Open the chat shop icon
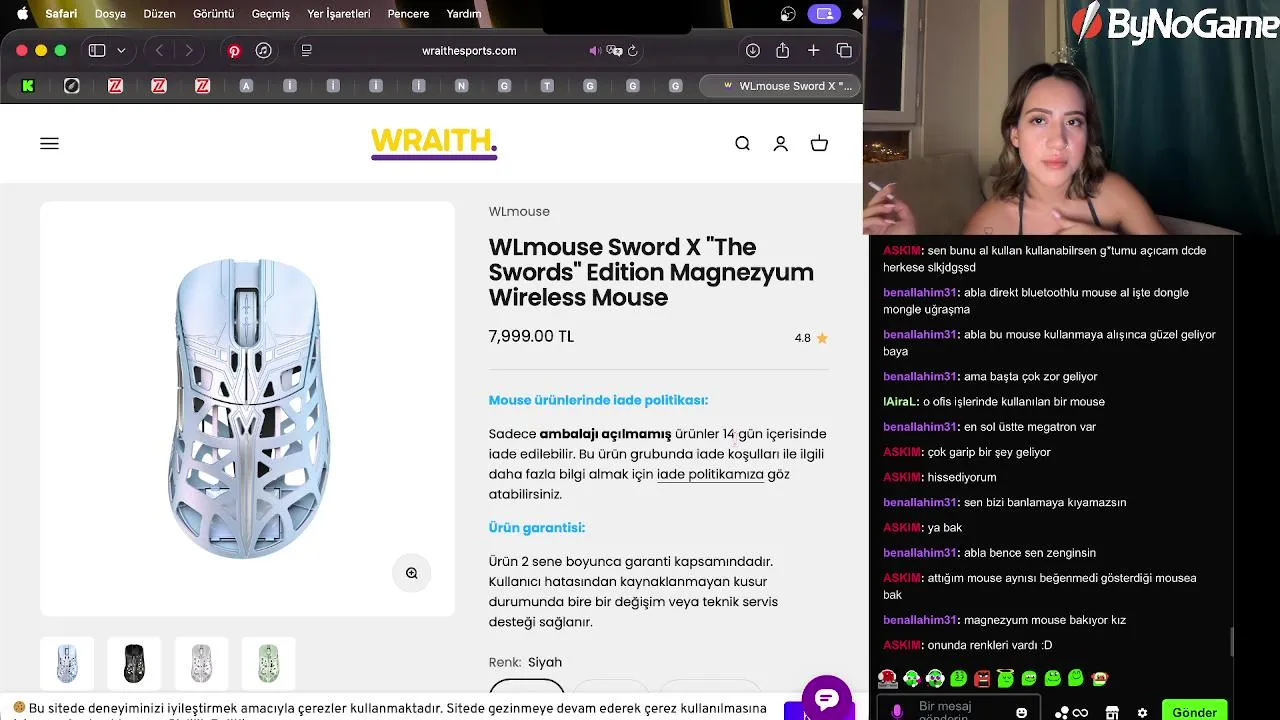 1112,712
